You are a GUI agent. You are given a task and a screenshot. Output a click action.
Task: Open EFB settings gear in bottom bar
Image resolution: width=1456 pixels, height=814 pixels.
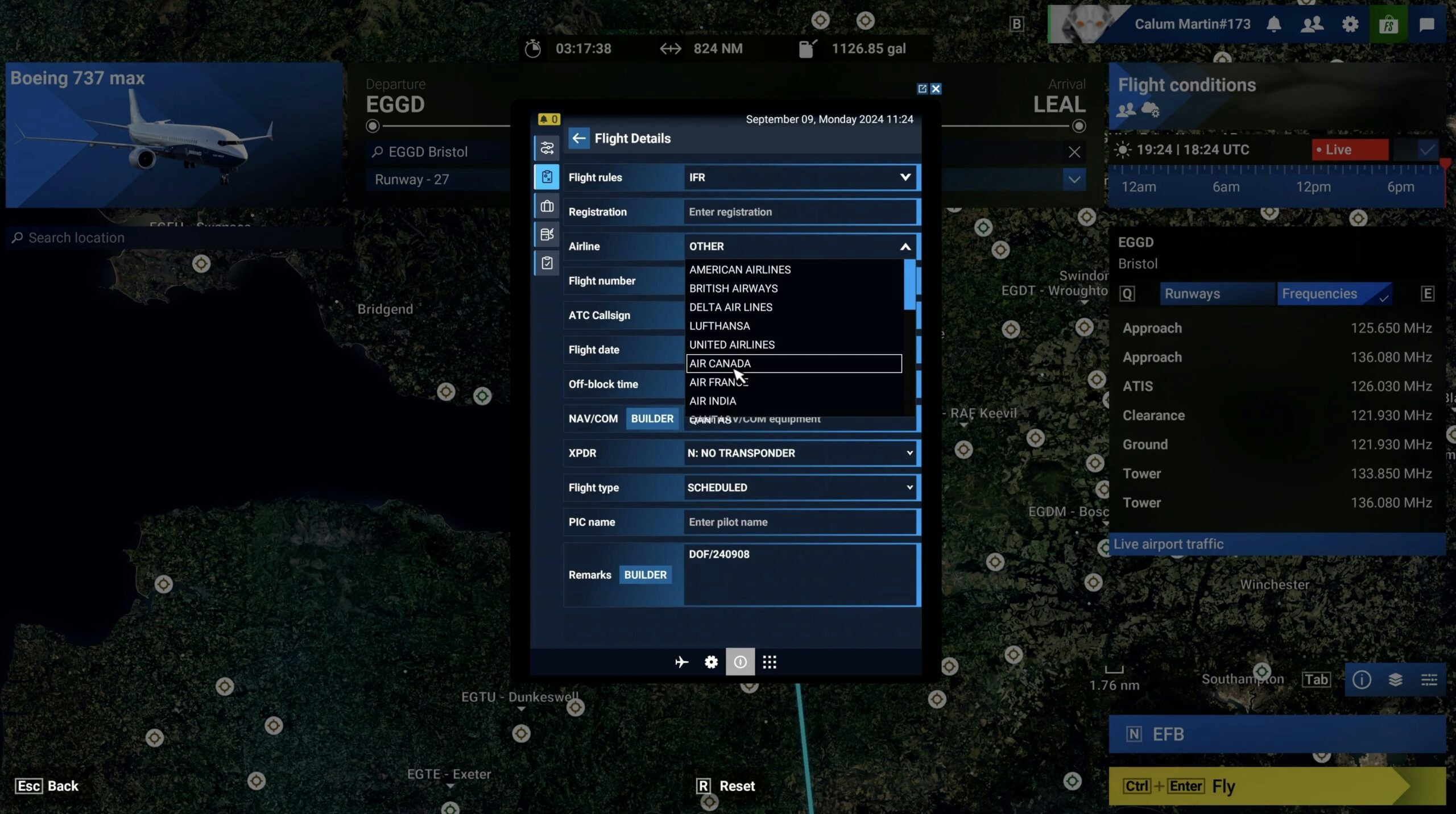711,662
